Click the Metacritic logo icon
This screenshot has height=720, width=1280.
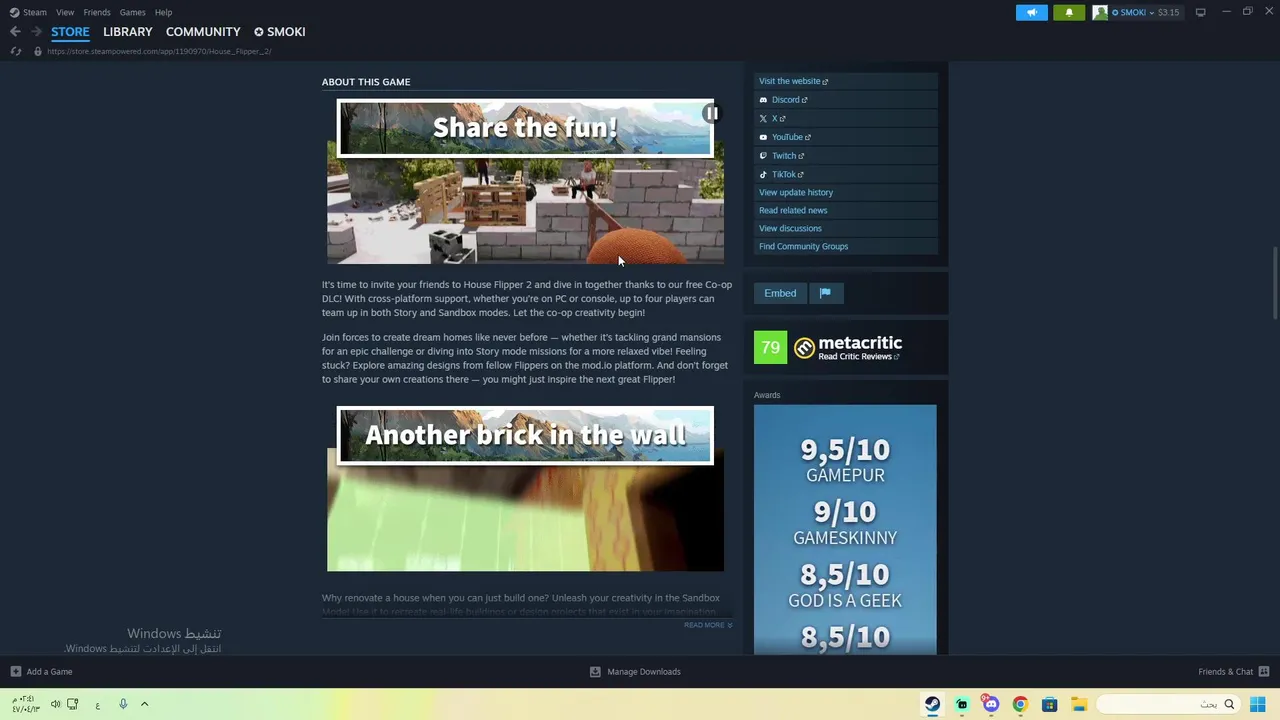[x=804, y=348]
